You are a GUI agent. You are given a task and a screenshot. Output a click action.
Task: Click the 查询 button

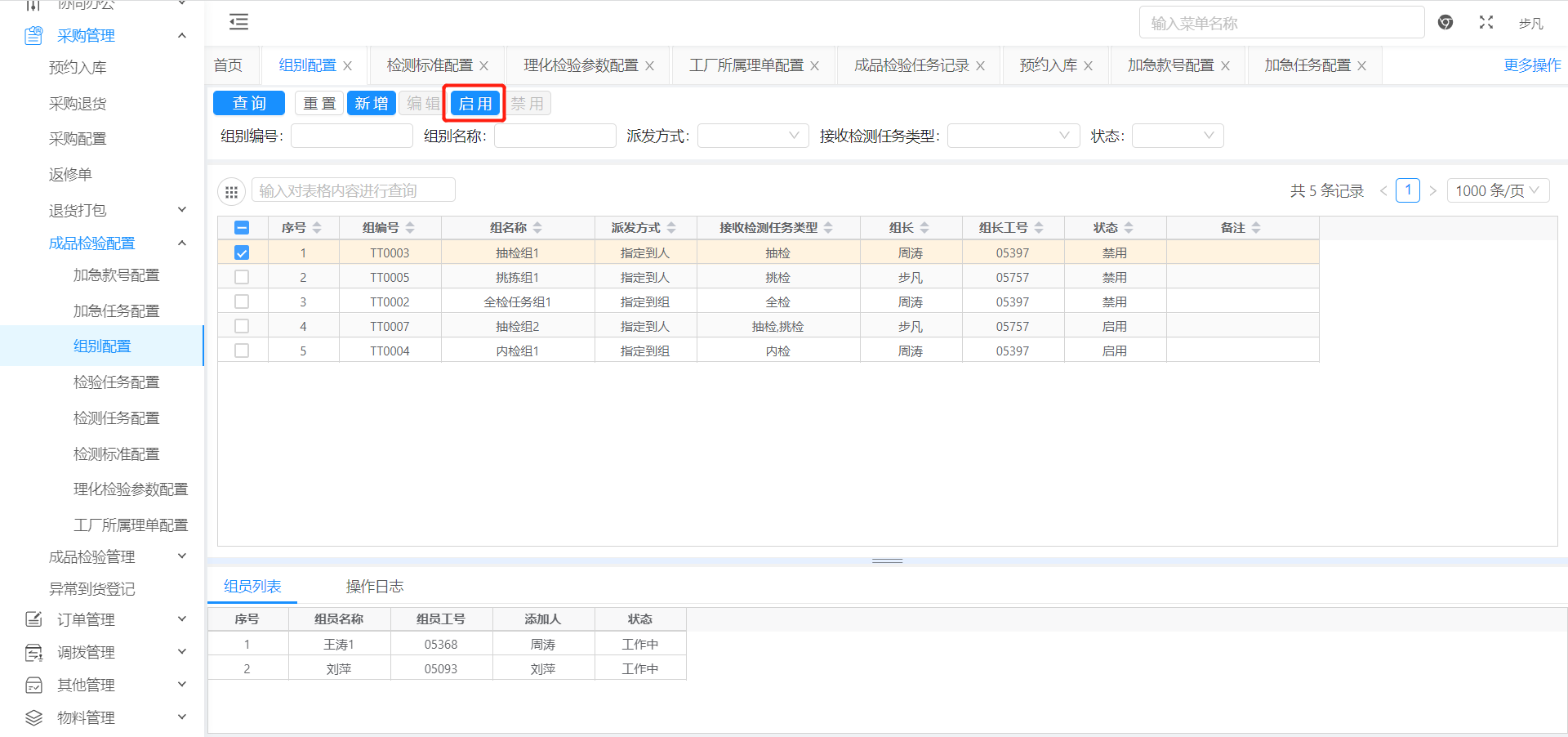pyautogui.click(x=249, y=104)
